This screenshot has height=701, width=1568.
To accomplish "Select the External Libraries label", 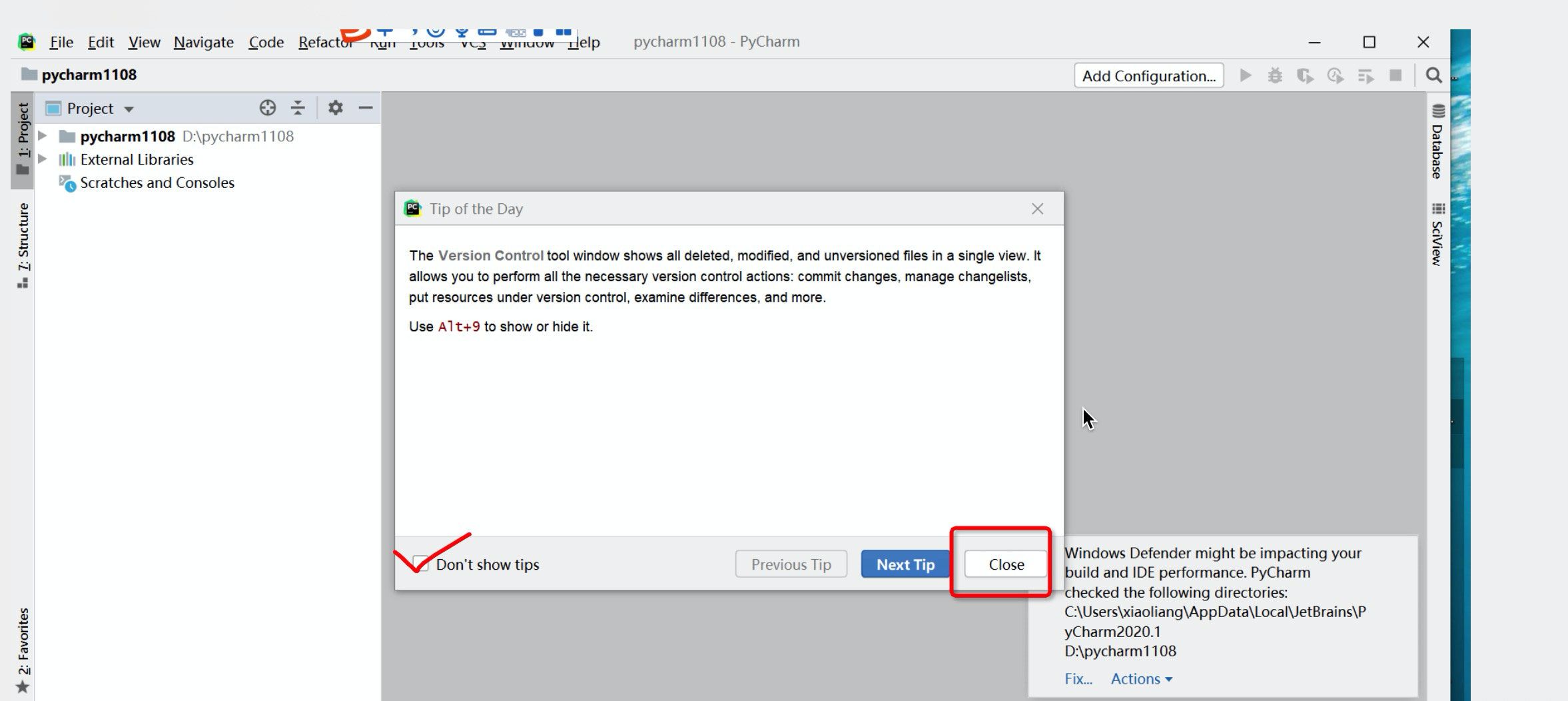I will [137, 159].
